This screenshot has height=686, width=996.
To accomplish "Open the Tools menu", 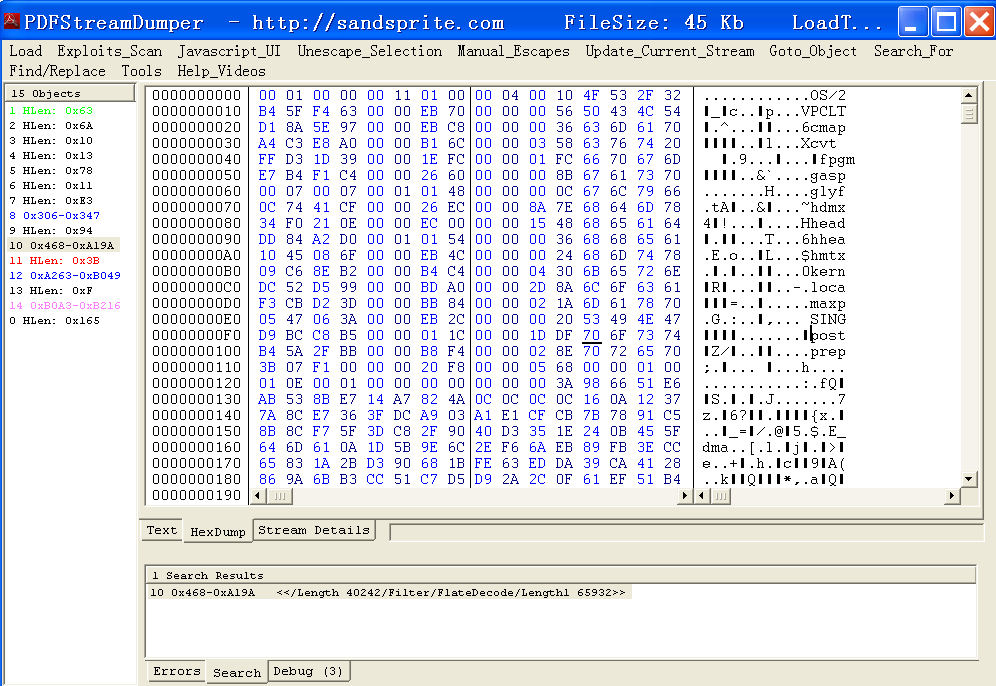I will pyautogui.click(x=142, y=71).
